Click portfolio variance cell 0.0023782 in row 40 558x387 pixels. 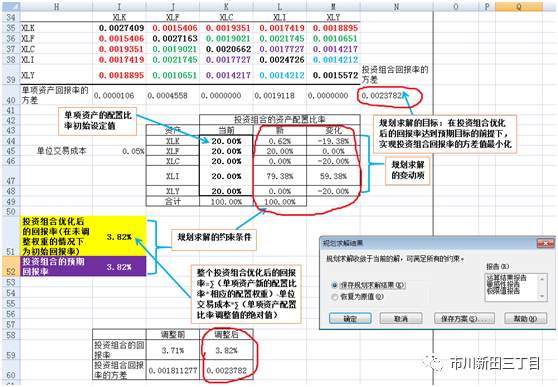(x=396, y=95)
